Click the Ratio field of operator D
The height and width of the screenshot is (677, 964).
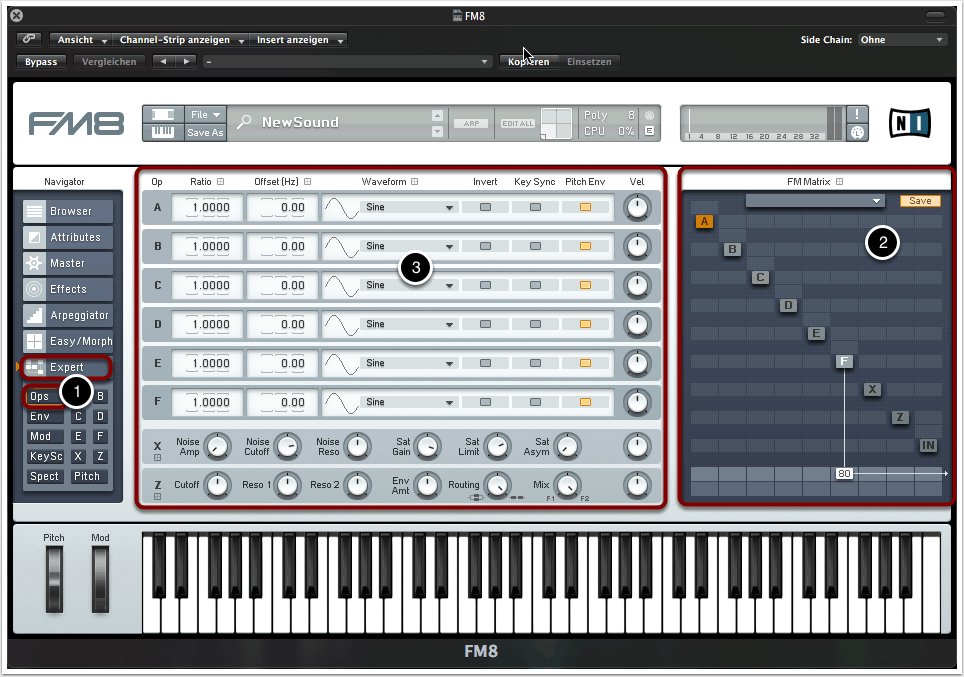[207, 324]
